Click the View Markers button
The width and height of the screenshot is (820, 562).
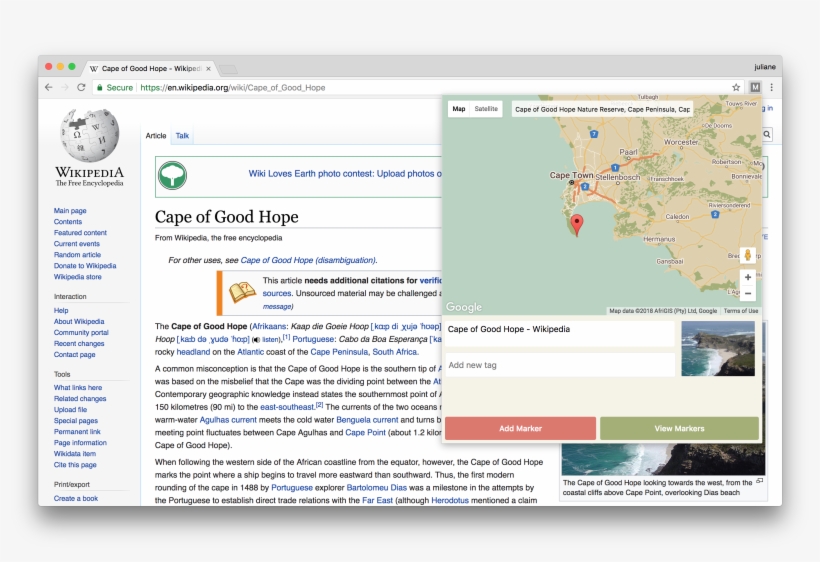[x=679, y=428]
